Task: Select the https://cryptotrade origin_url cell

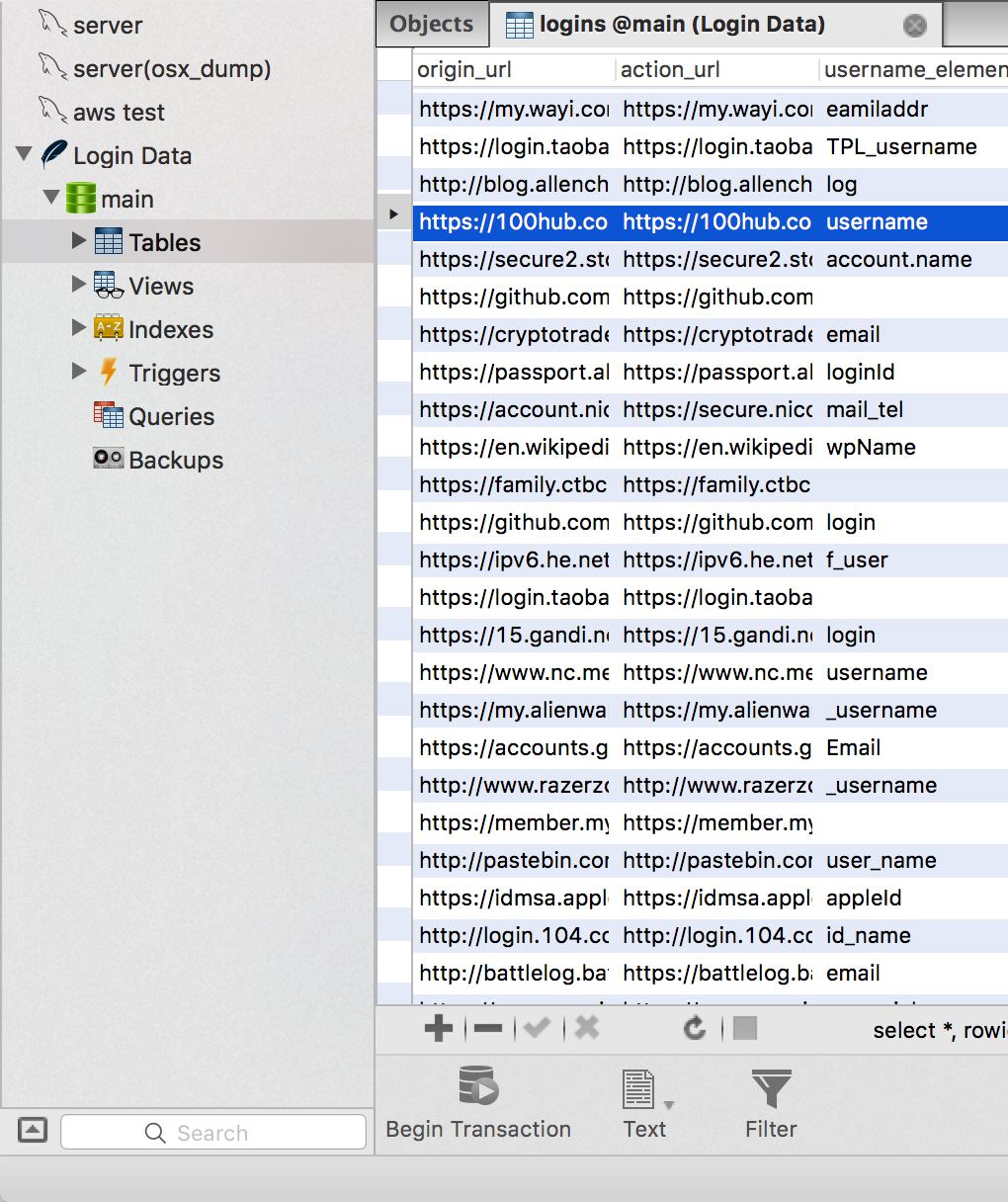Action: click(513, 334)
